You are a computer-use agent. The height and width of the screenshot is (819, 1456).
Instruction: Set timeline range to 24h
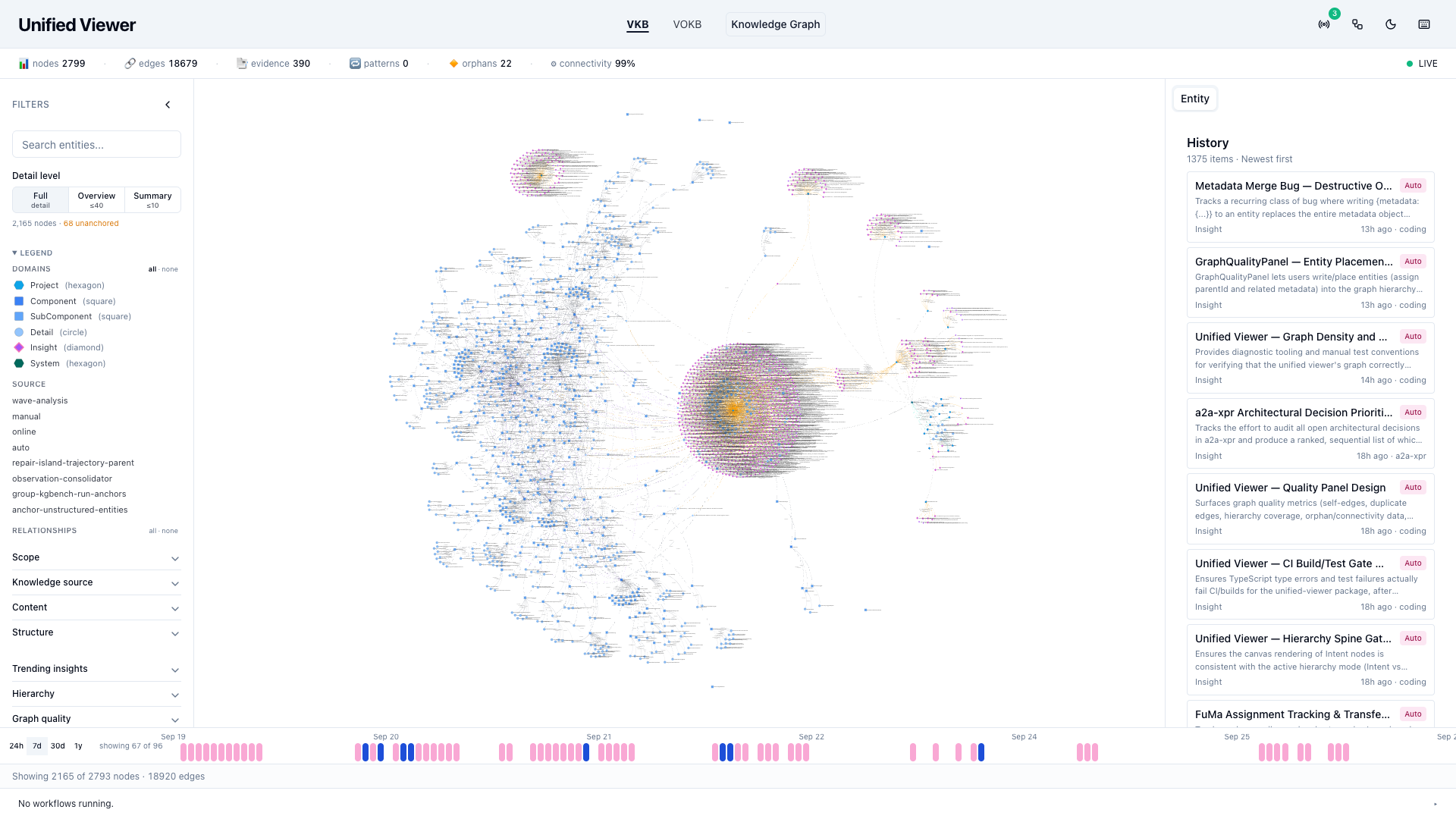[16, 746]
